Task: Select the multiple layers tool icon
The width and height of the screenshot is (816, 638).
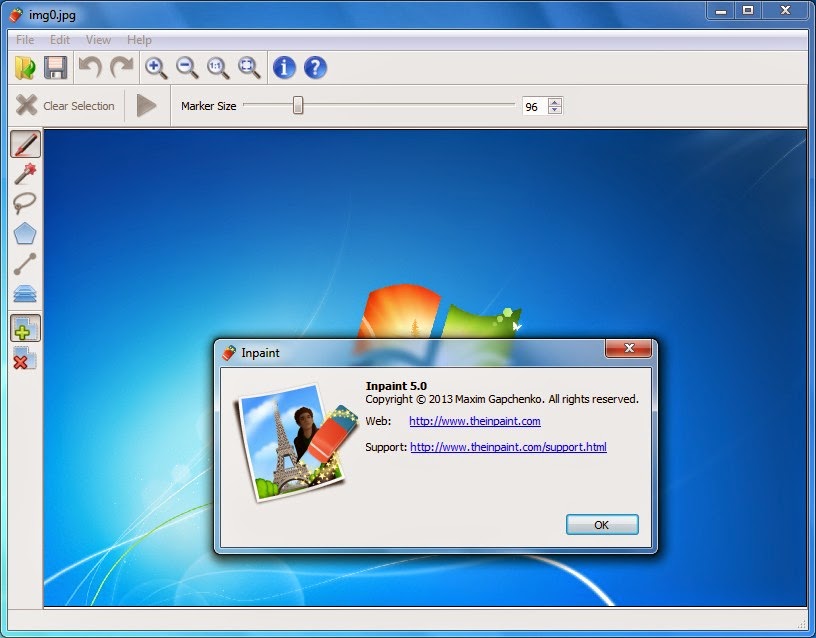Action: pyautogui.click(x=25, y=294)
